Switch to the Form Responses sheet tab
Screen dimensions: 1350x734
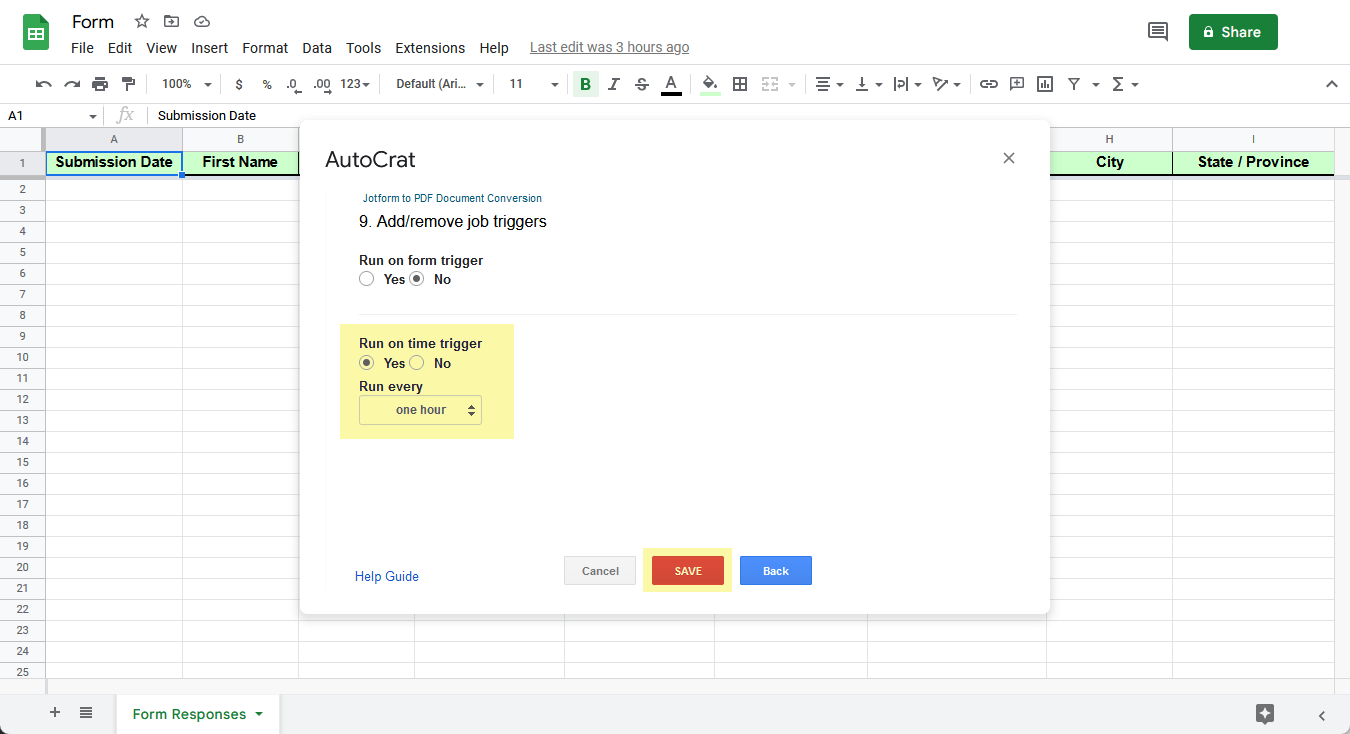pyautogui.click(x=189, y=714)
